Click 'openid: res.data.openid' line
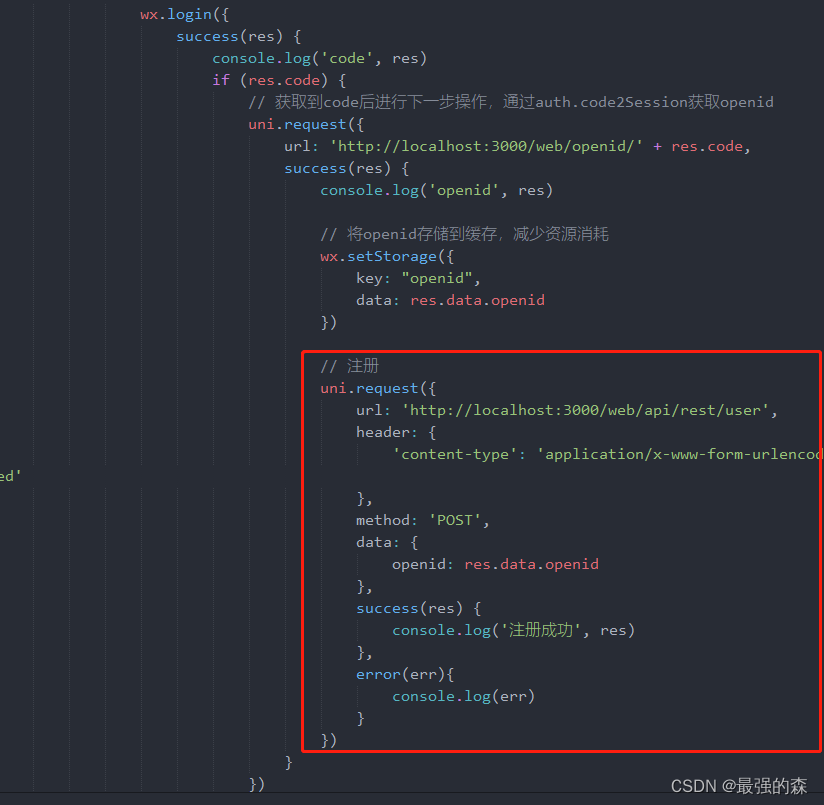This screenshot has width=824, height=805. (496, 564)
